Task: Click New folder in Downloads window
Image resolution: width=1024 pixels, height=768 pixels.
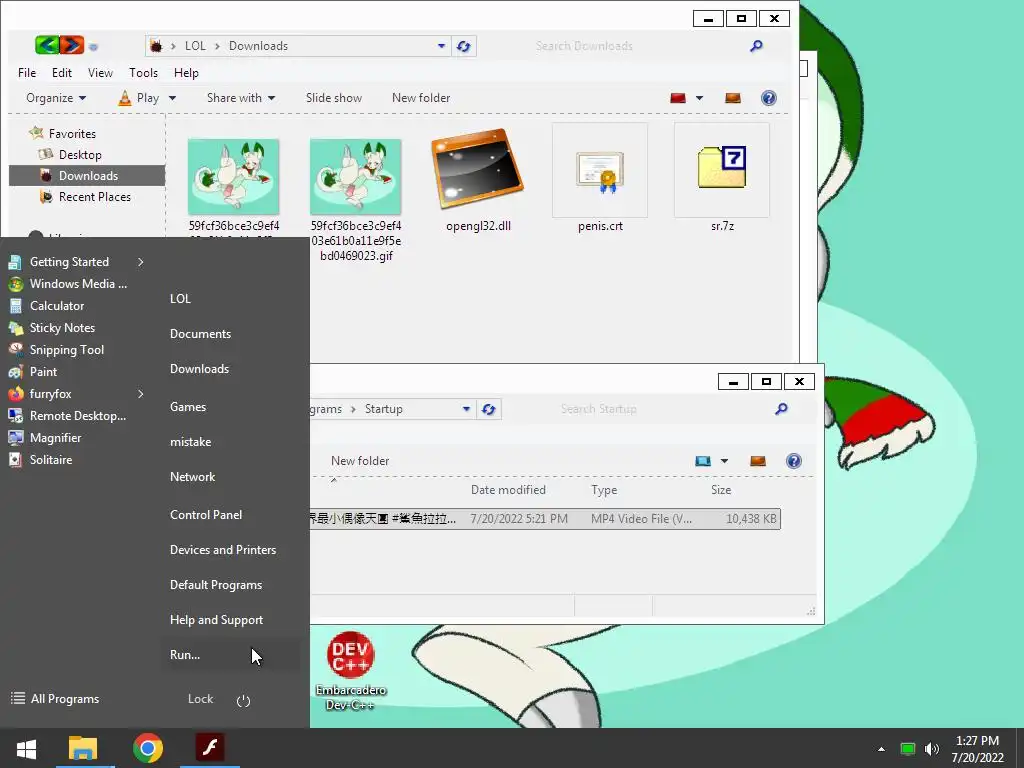Action: (x=421, y=98)
